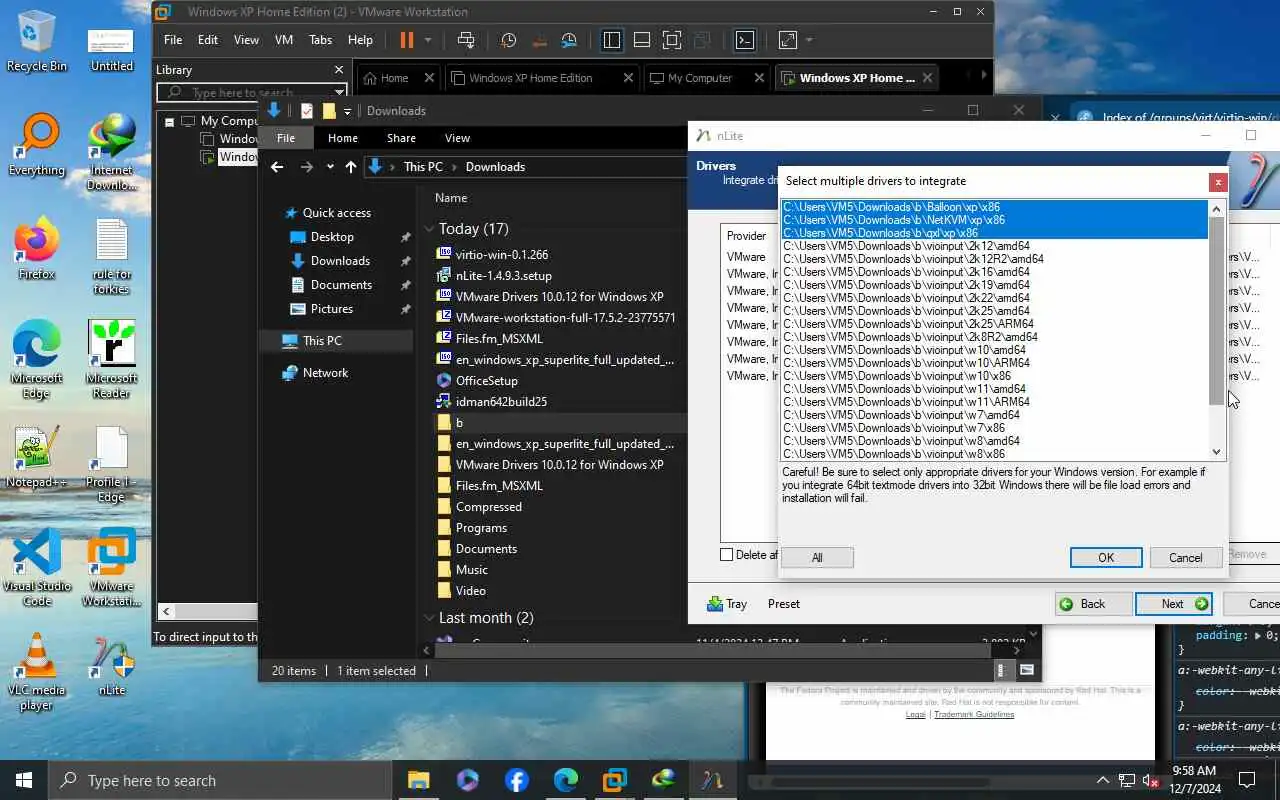Open VMware console view icon
Viewport: 1280px width, 800px height.
(745, 40)
